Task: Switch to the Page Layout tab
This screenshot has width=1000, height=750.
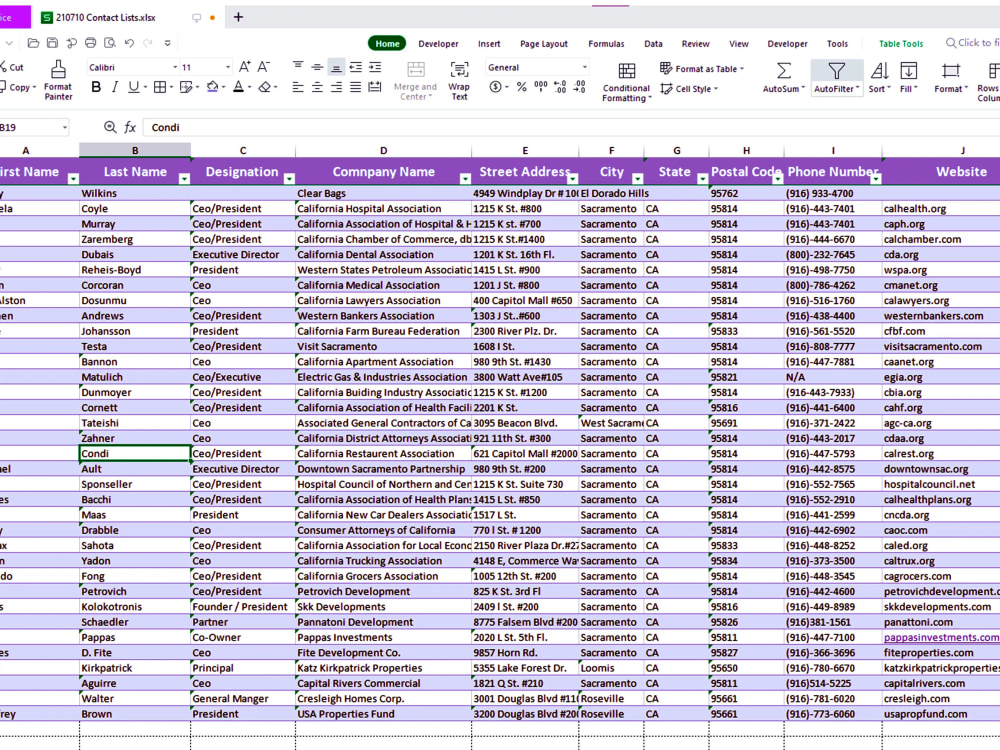Action: coord(543,43)
